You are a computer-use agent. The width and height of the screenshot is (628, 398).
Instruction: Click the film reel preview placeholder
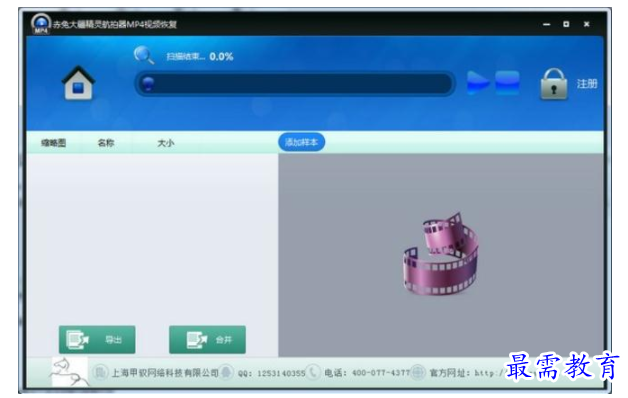441,253
